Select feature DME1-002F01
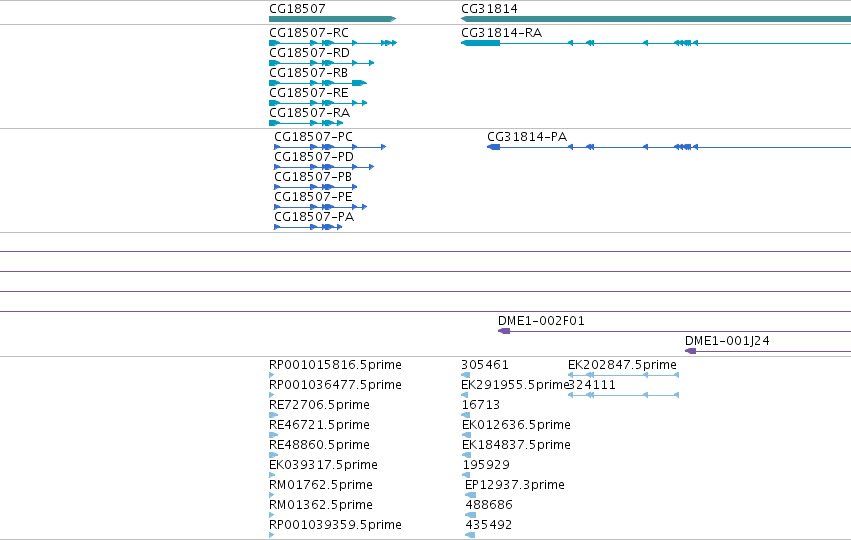 541,321
